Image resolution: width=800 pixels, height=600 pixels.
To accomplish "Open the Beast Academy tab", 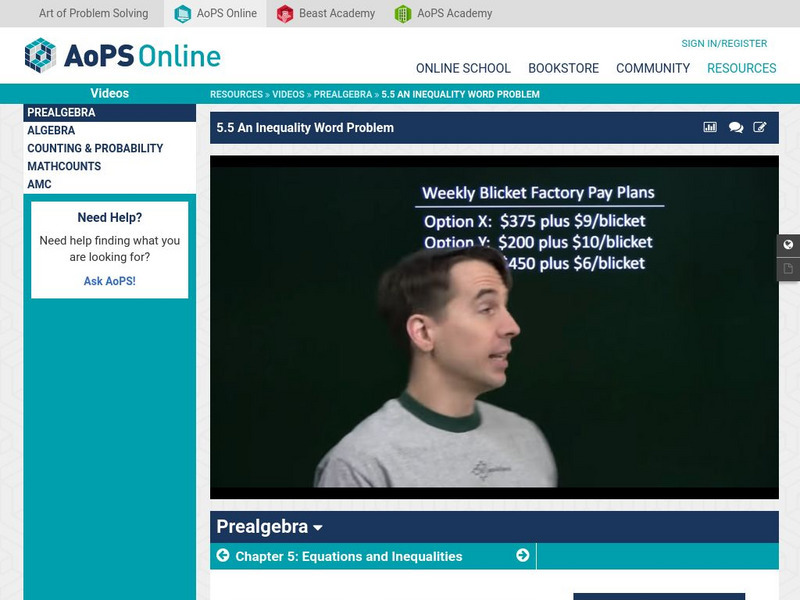I will pyautogui.click(x=326, y=13).
